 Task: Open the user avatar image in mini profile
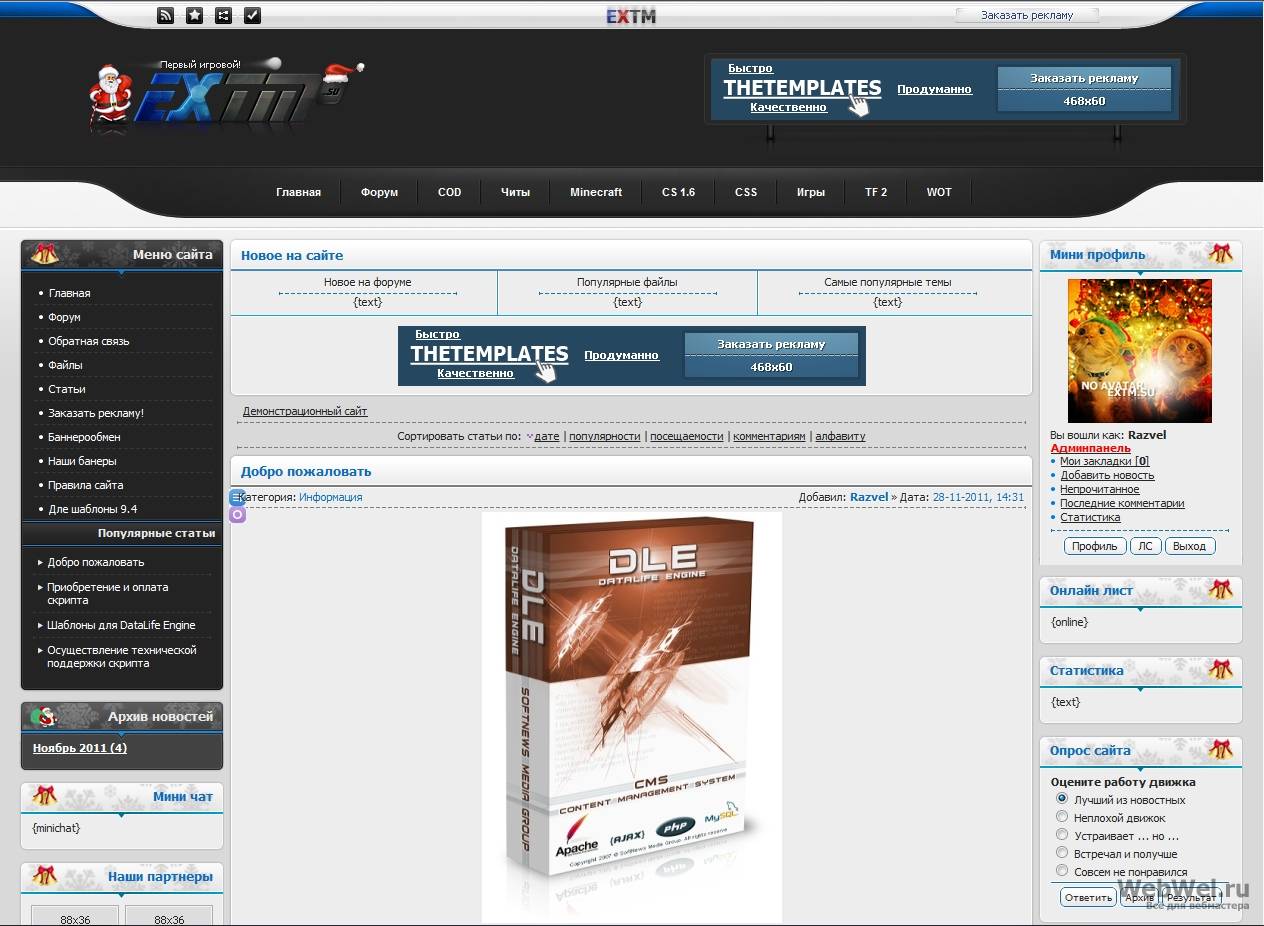point(1140,351)
